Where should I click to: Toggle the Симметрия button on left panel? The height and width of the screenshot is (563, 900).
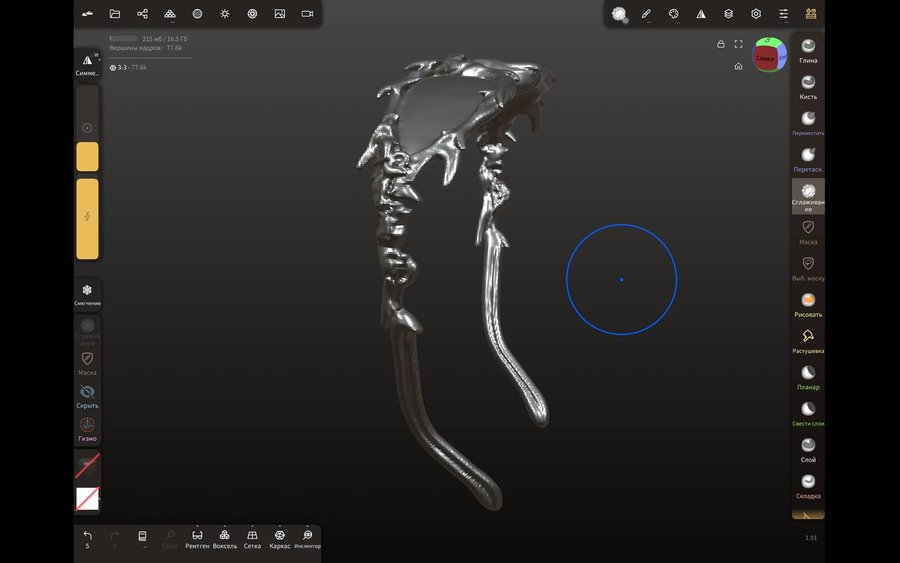(87, 64)
